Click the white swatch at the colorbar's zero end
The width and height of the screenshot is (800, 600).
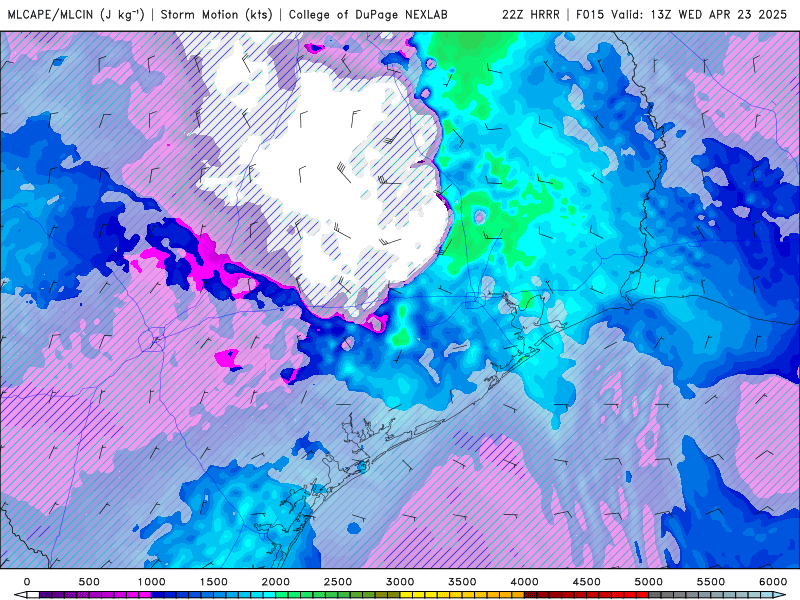click(33, 595)
